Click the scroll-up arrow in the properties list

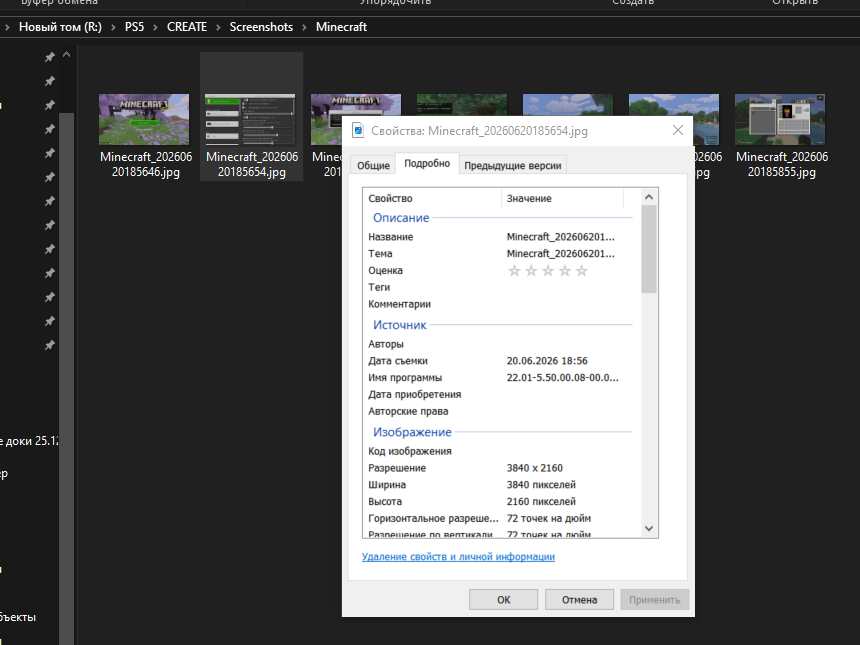[x=649, y=197]
